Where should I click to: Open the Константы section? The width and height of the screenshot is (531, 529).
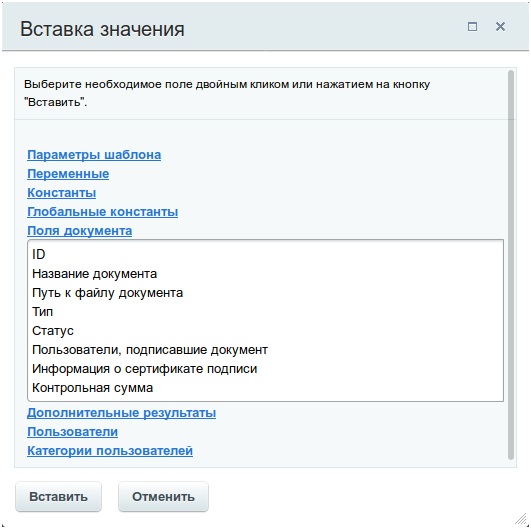[x=61, y=193]
